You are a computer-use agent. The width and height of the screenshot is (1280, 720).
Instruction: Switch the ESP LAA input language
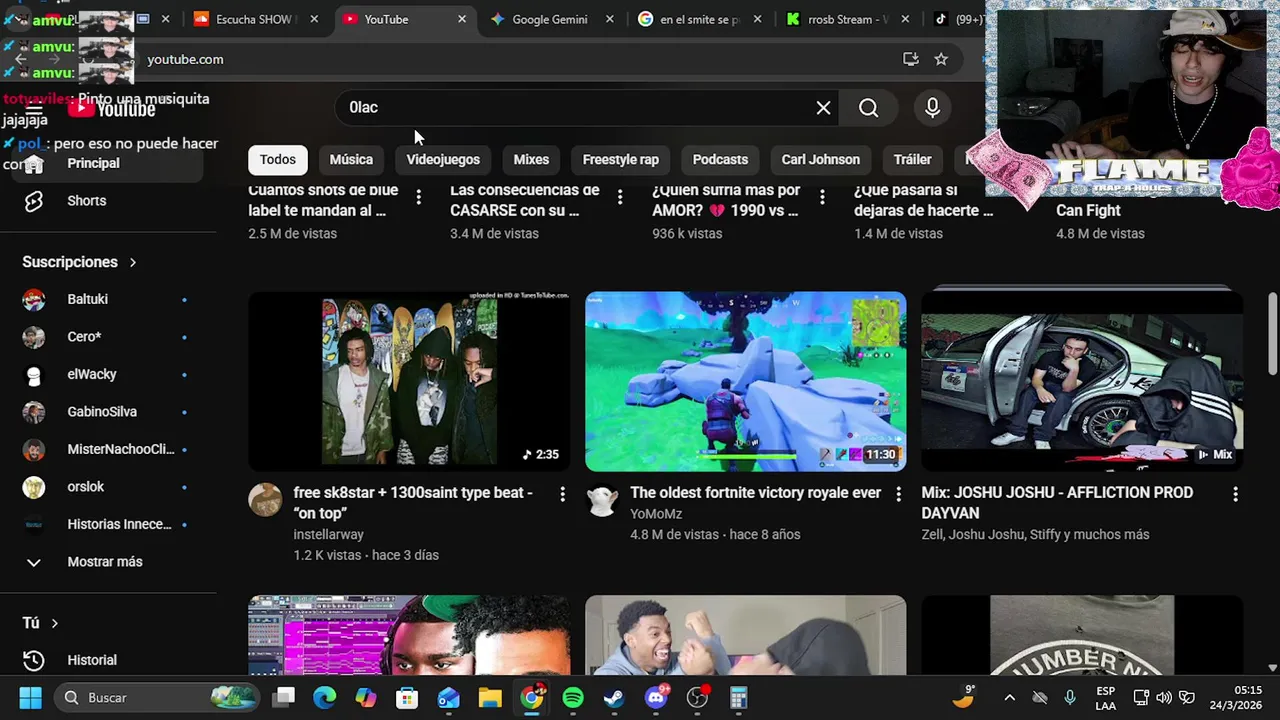(x=1105, y=697)
